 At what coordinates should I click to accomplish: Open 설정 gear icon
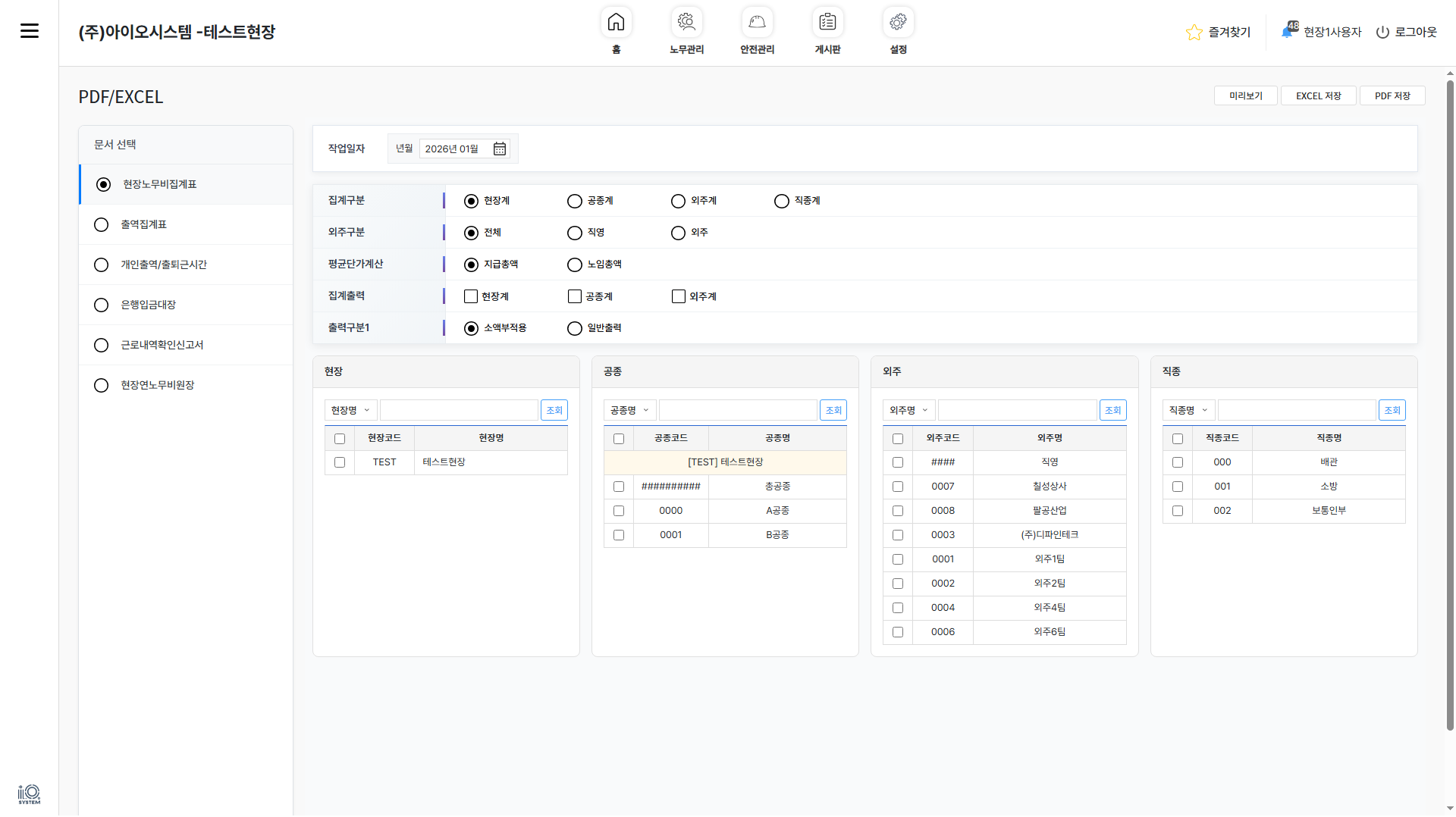(898, 23)
